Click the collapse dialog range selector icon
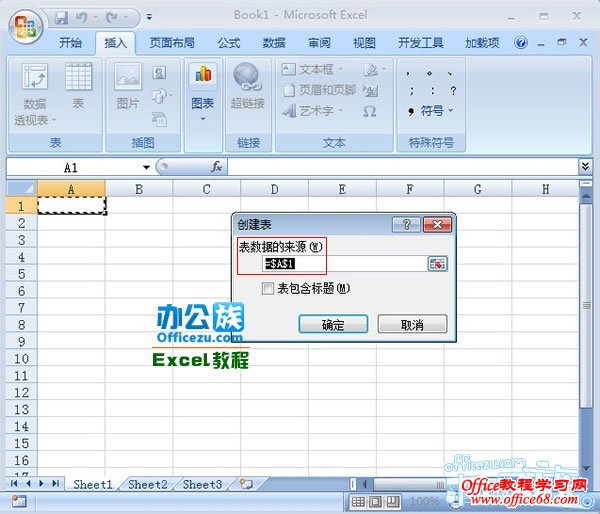The image size is (600, 514). pyautogui.click(x=437, y=264)
